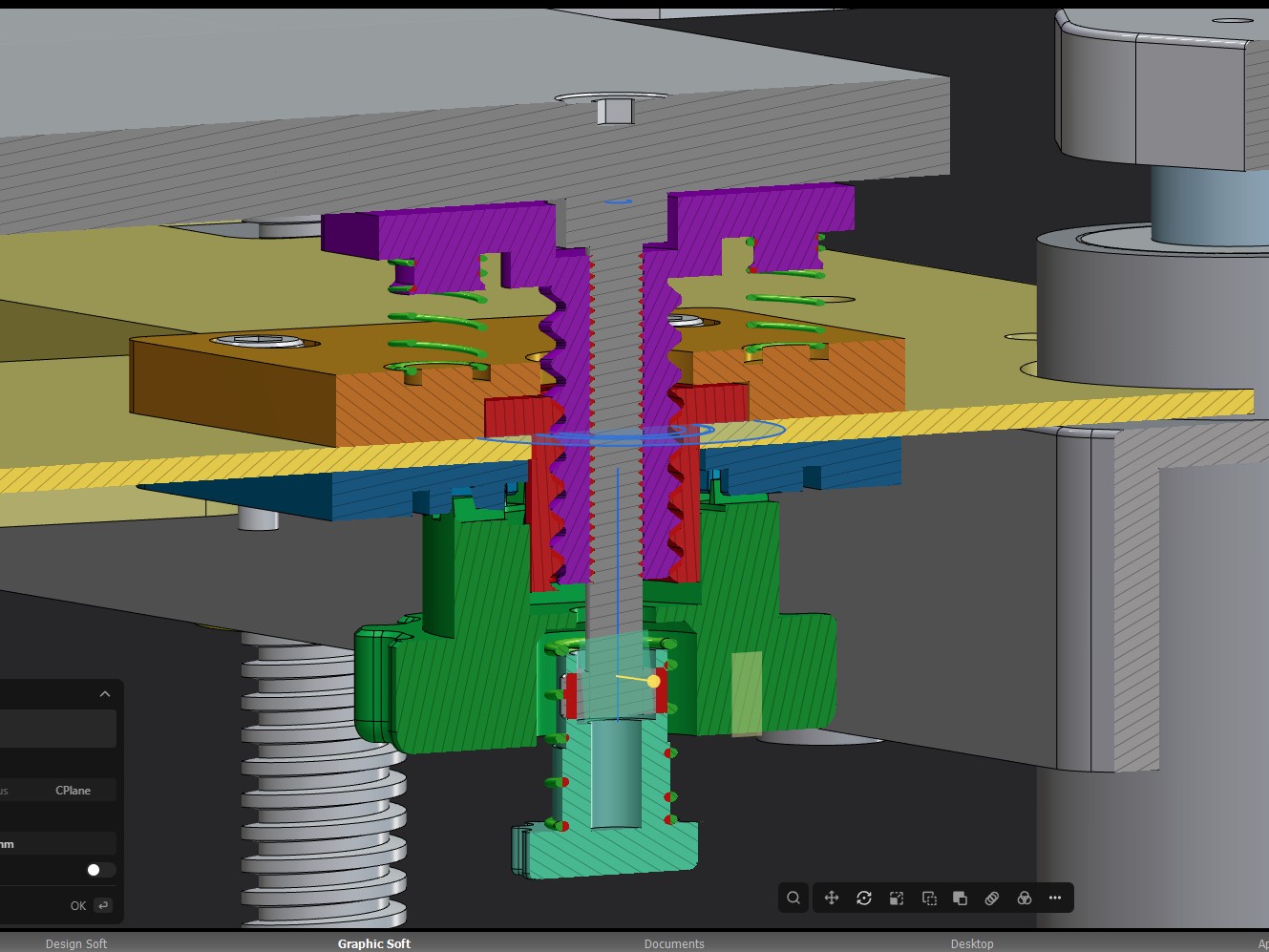Open the Documents workspace tab
The image size is (1269, 952).
click(674, 943)
